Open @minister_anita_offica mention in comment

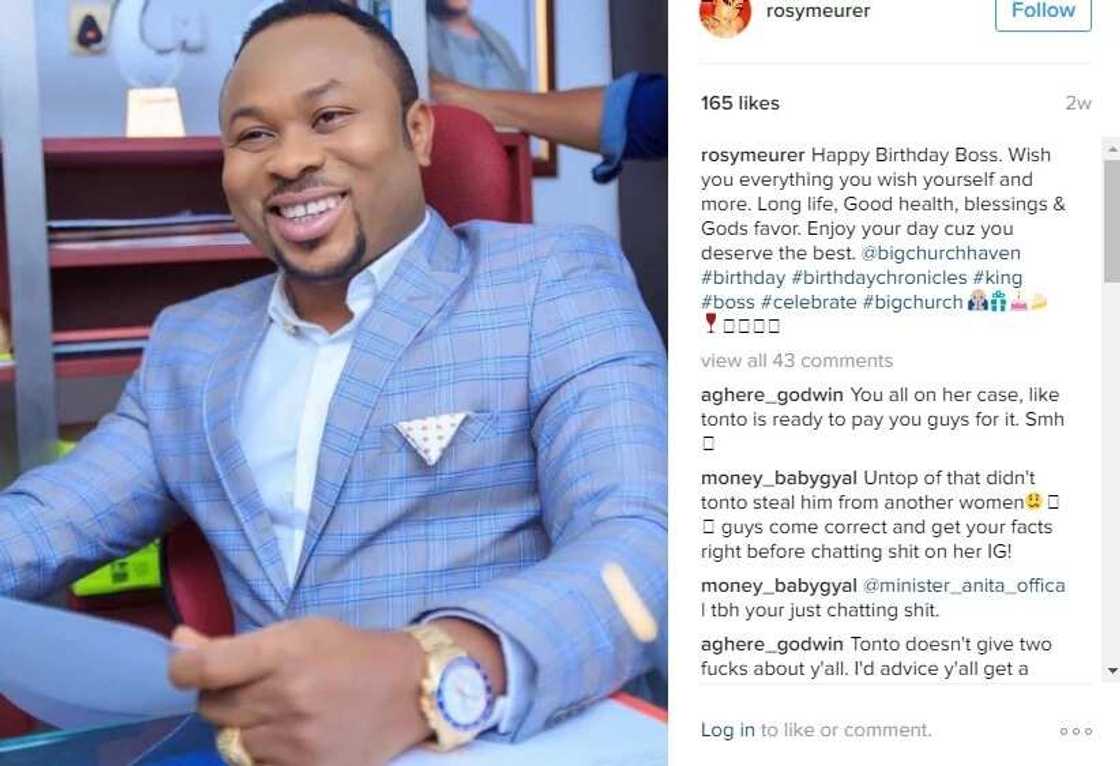(964, 586)
